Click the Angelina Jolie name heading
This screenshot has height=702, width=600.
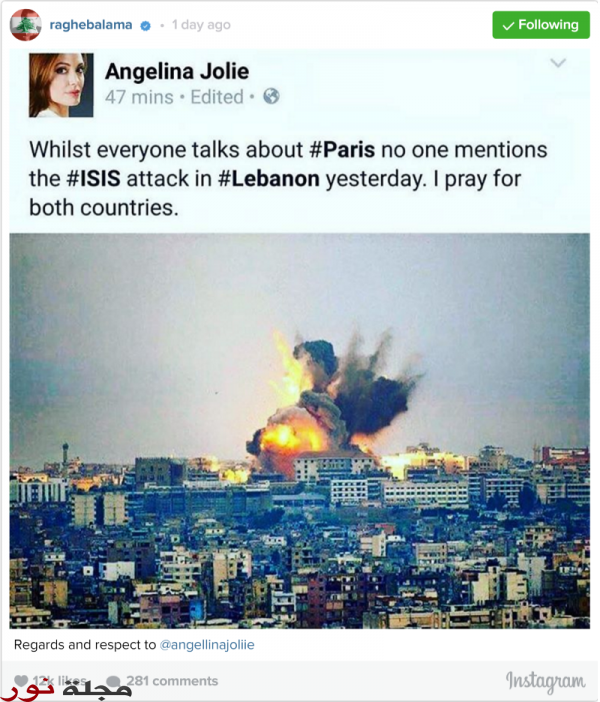[177, 71]
